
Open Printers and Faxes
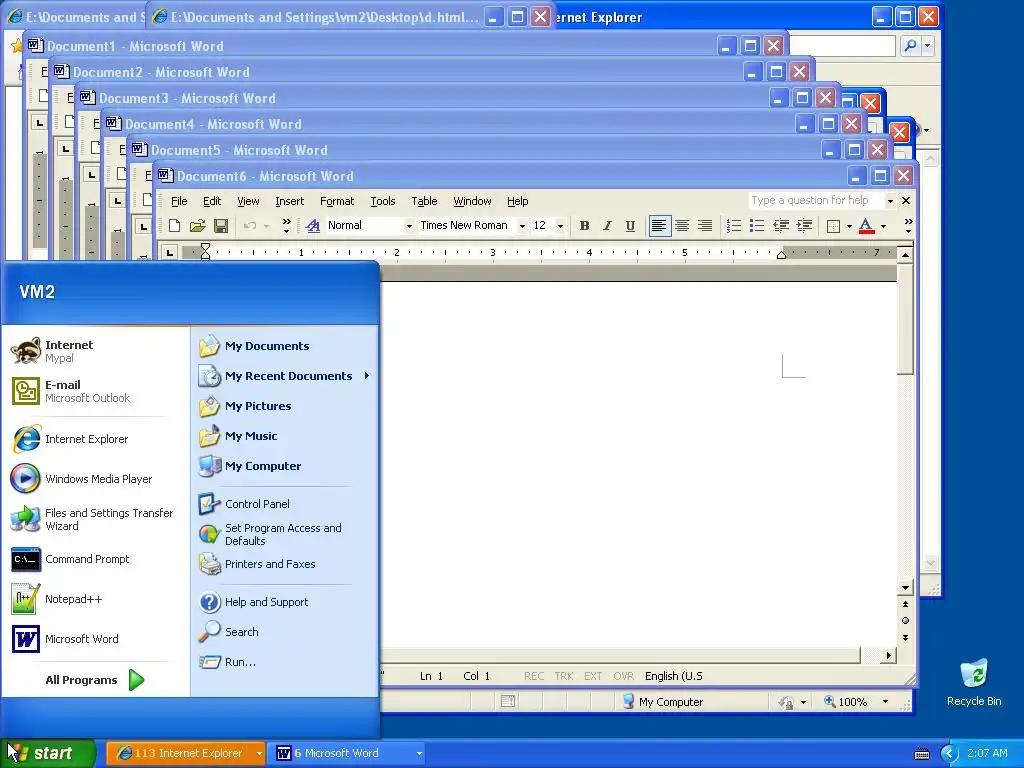click(285, 564)
